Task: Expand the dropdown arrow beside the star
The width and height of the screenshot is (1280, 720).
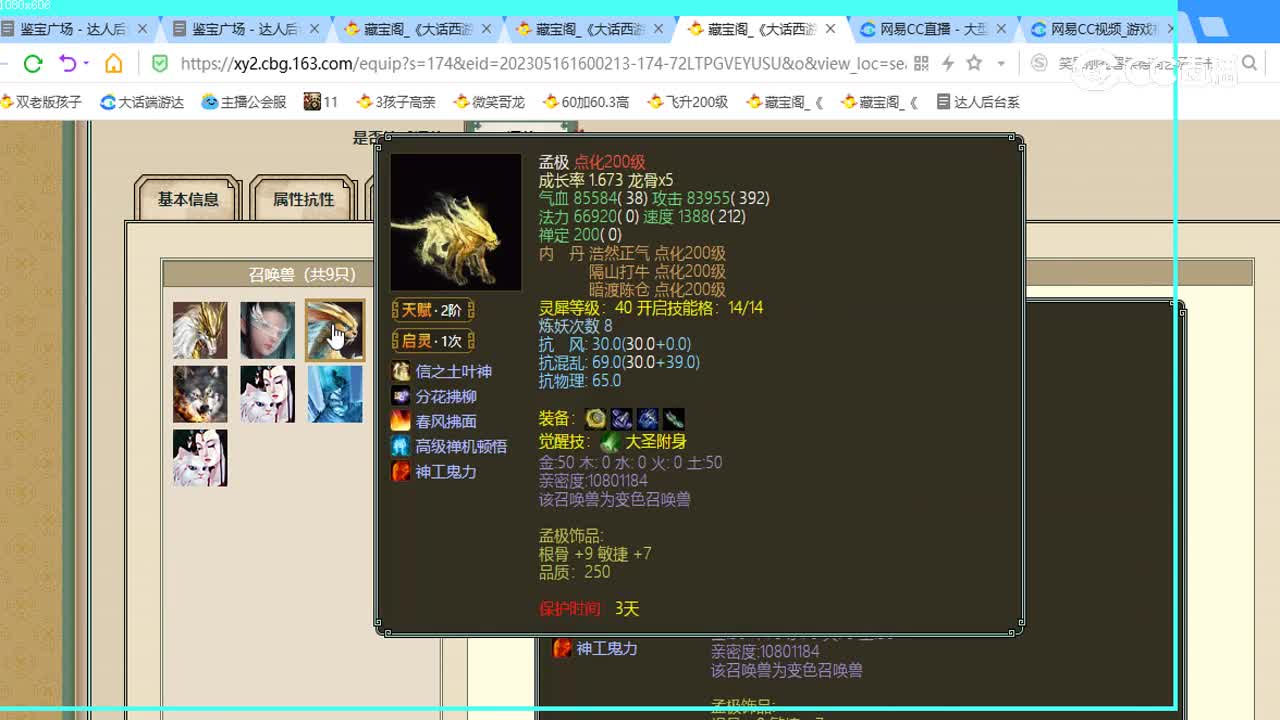Action: pos(1000,64)
